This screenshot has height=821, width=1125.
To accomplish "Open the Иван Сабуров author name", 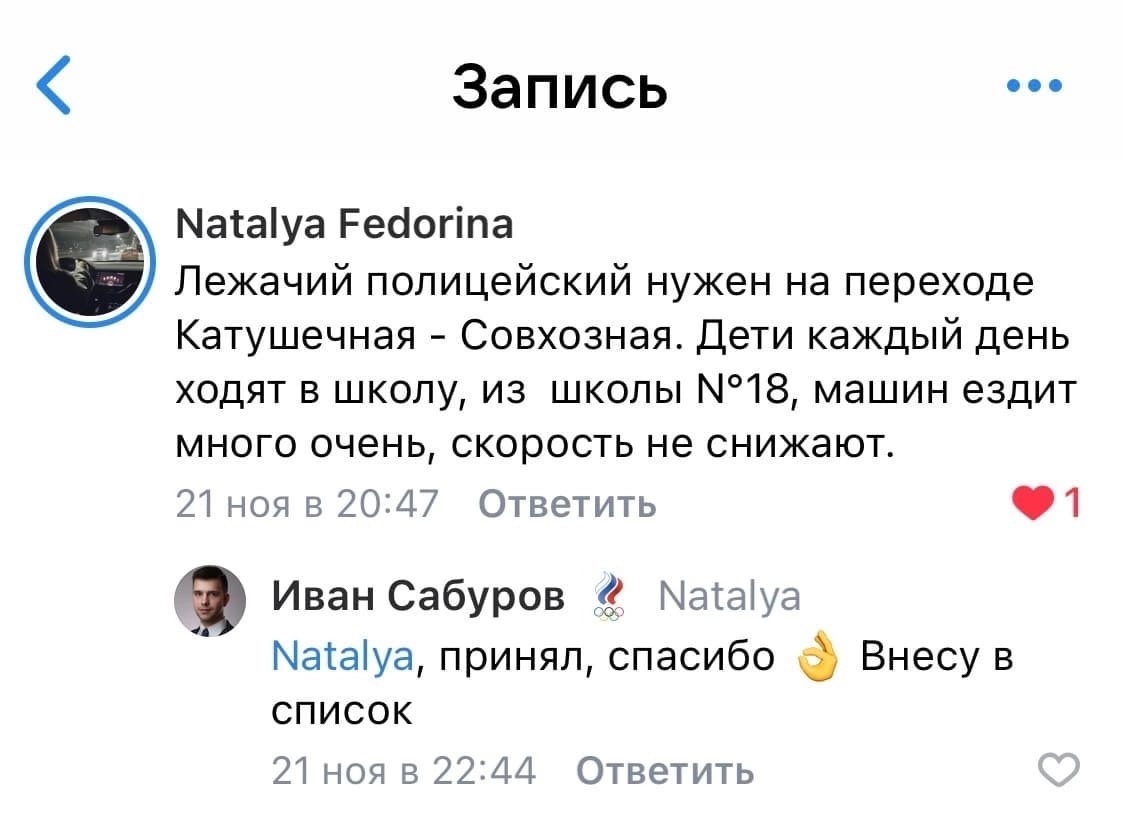I will click(x=418, y=597).
